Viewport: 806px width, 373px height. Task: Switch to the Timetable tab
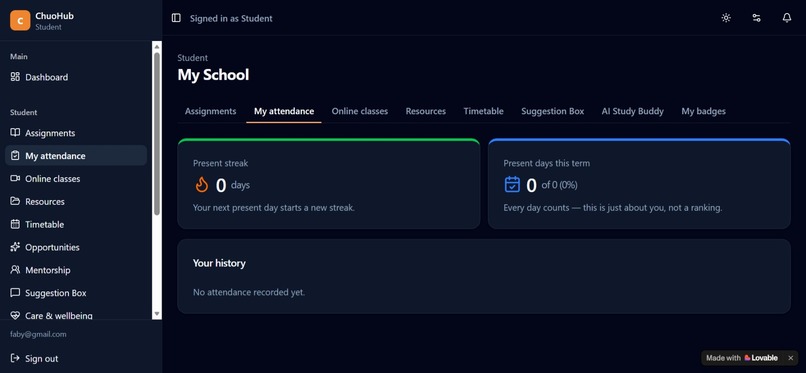coord(483,111)
